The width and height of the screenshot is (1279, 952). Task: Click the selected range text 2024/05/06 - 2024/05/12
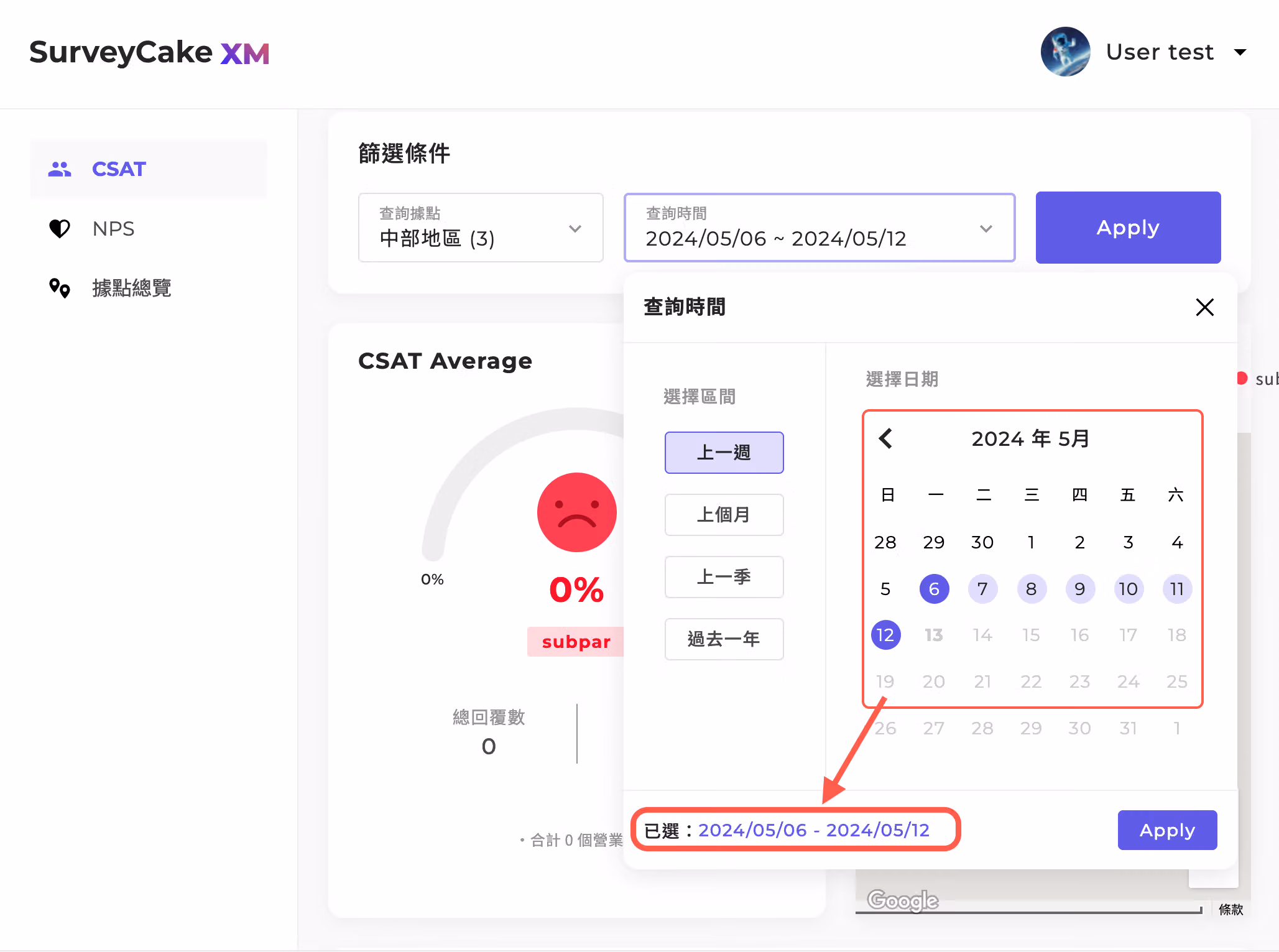[x=814, y=830]
